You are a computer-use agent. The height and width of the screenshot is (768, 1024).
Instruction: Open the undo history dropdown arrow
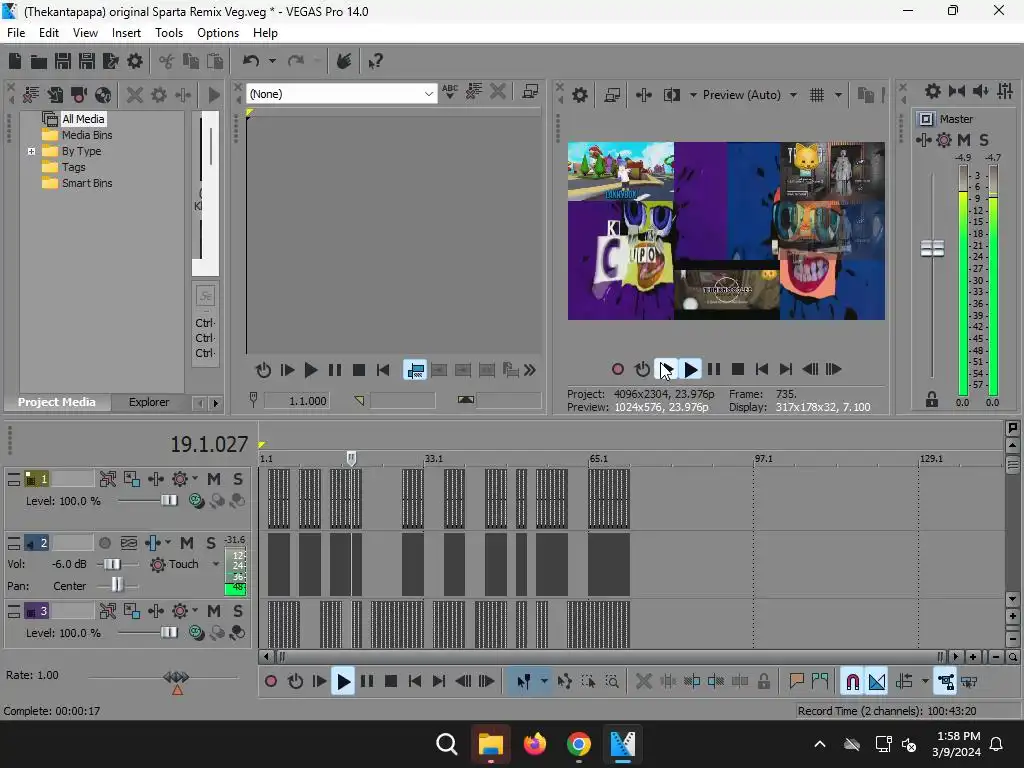tap(272, 61)
